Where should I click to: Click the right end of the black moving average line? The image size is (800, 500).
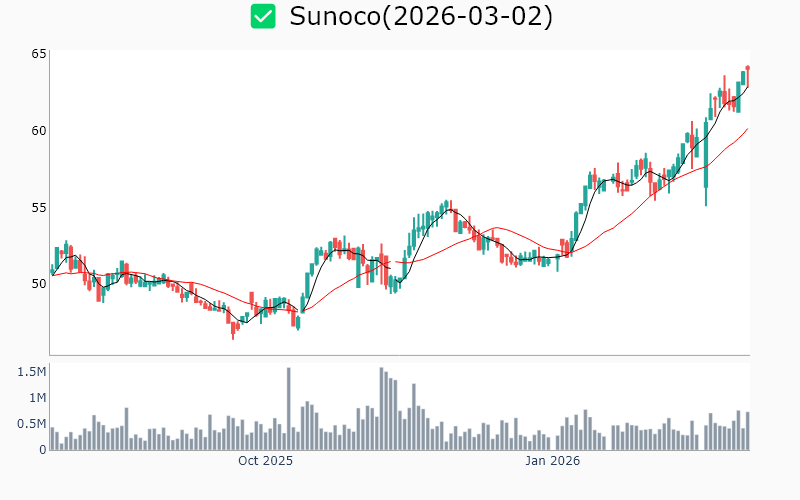748,86
